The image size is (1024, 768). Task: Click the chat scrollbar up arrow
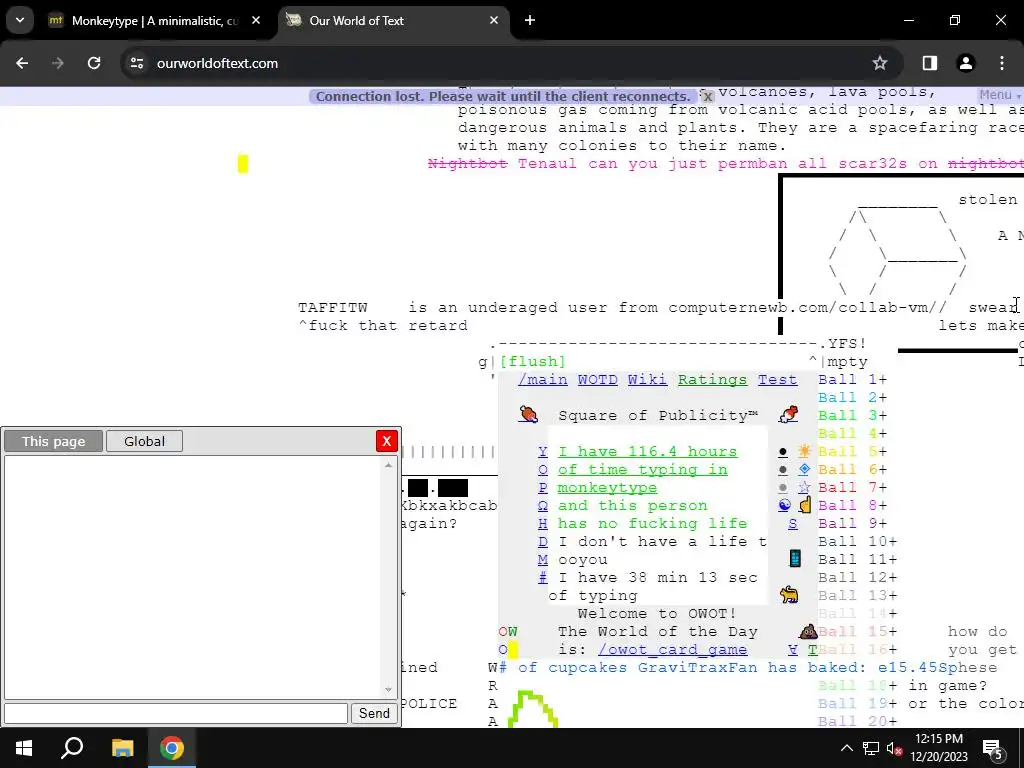pyautogui.click(x=389, y=465)
